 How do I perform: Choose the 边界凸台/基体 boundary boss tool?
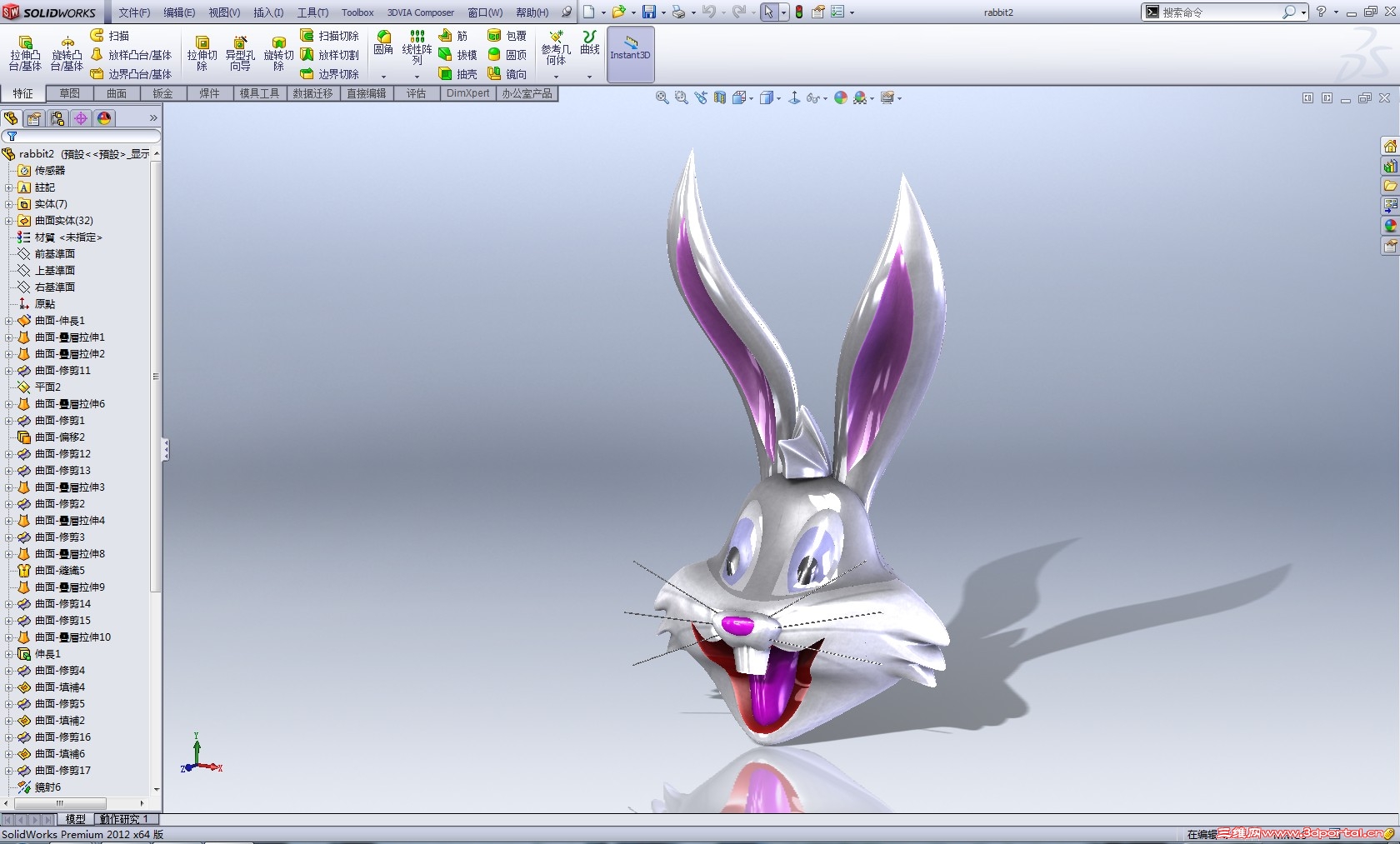(x=131, y=74)
